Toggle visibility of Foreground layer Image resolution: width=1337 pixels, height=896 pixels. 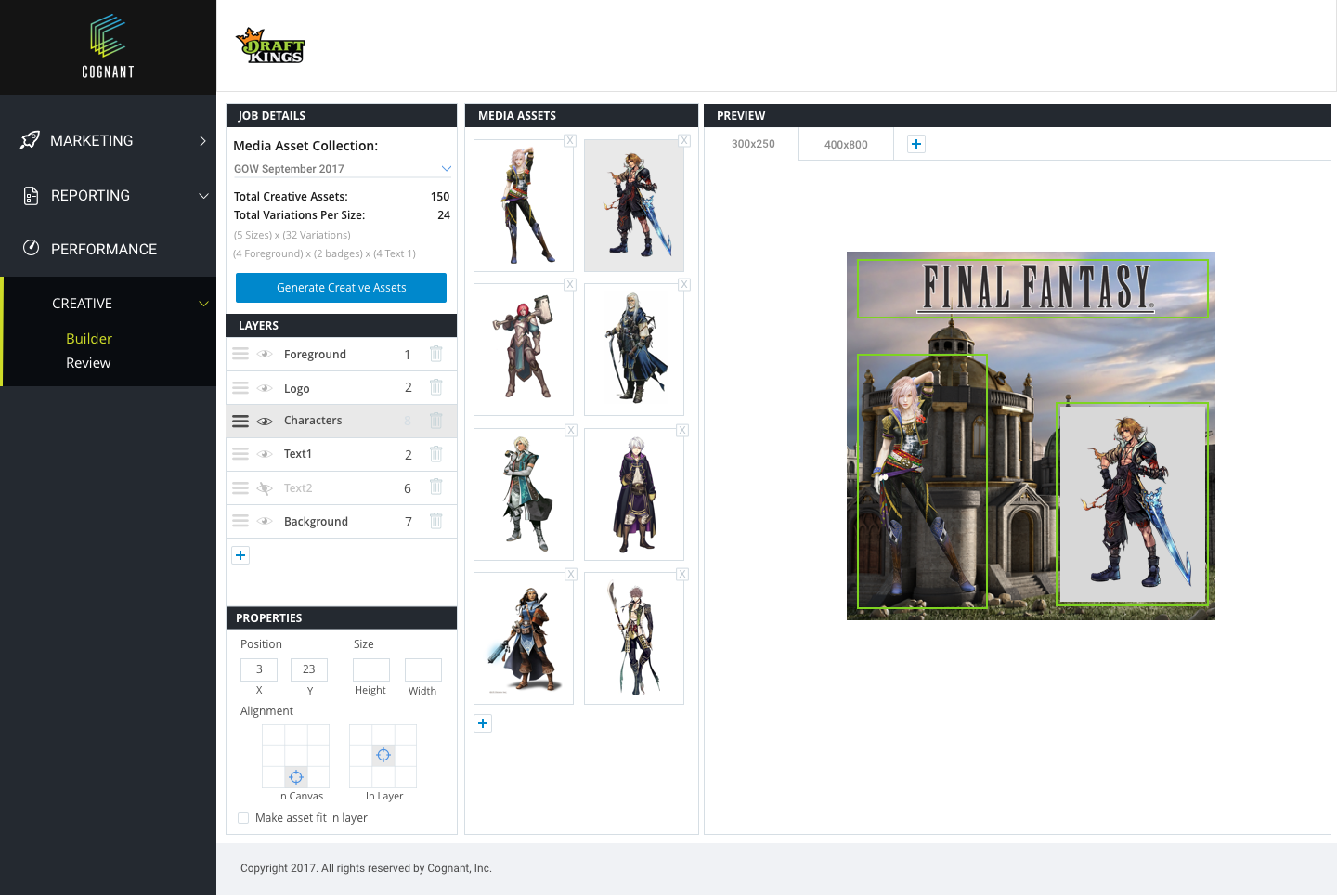[x=265, y=354]
